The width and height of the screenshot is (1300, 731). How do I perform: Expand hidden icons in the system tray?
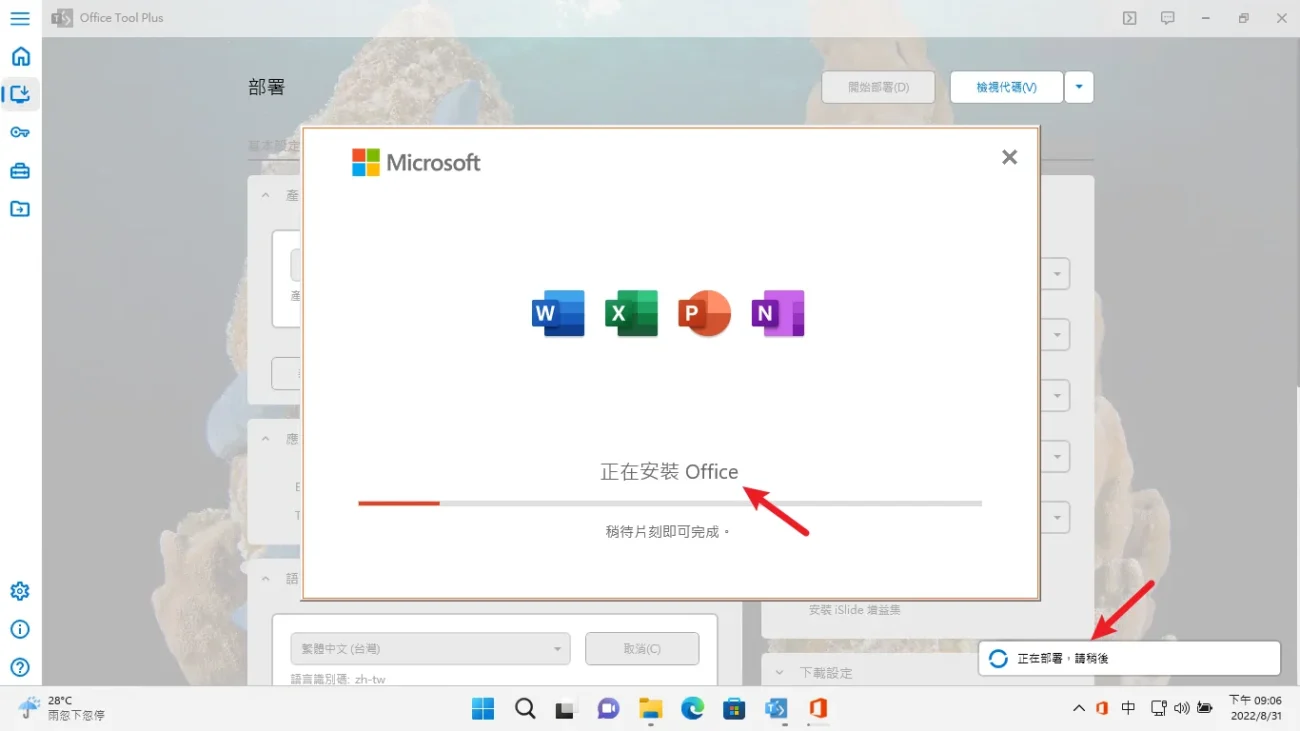point(1078,708)
